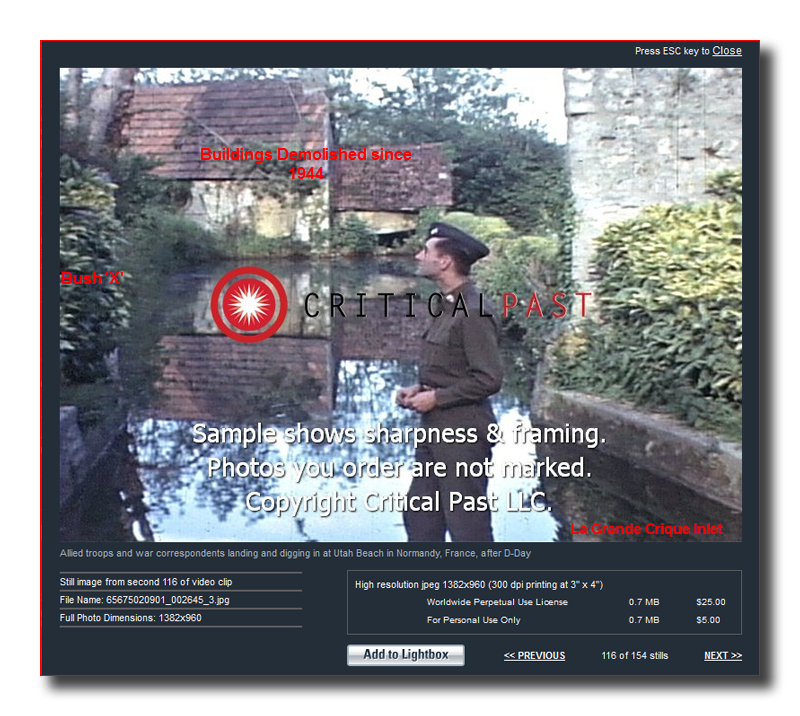Click the $25.00 price
The image size is (800, 716).
click(710, 602)
